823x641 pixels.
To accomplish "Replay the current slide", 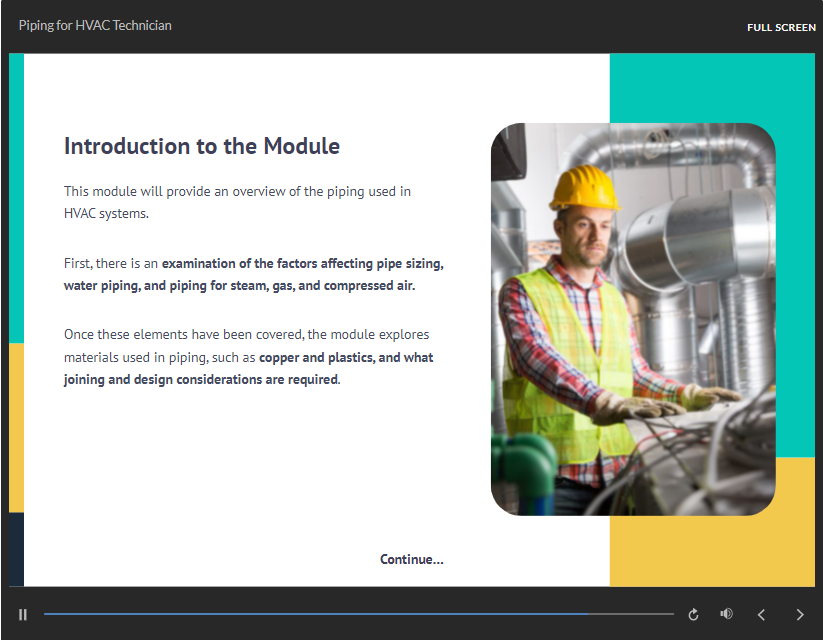I will [x=693, y=614].
